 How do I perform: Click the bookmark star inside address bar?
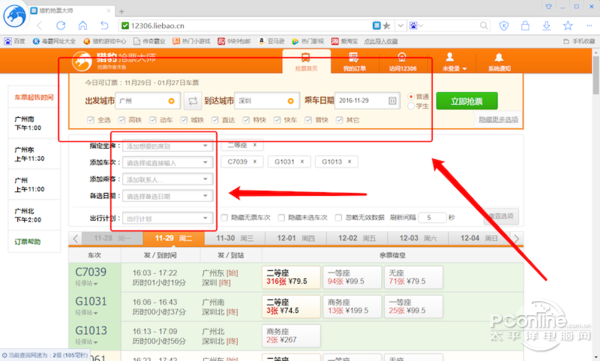tap(387, 26)
